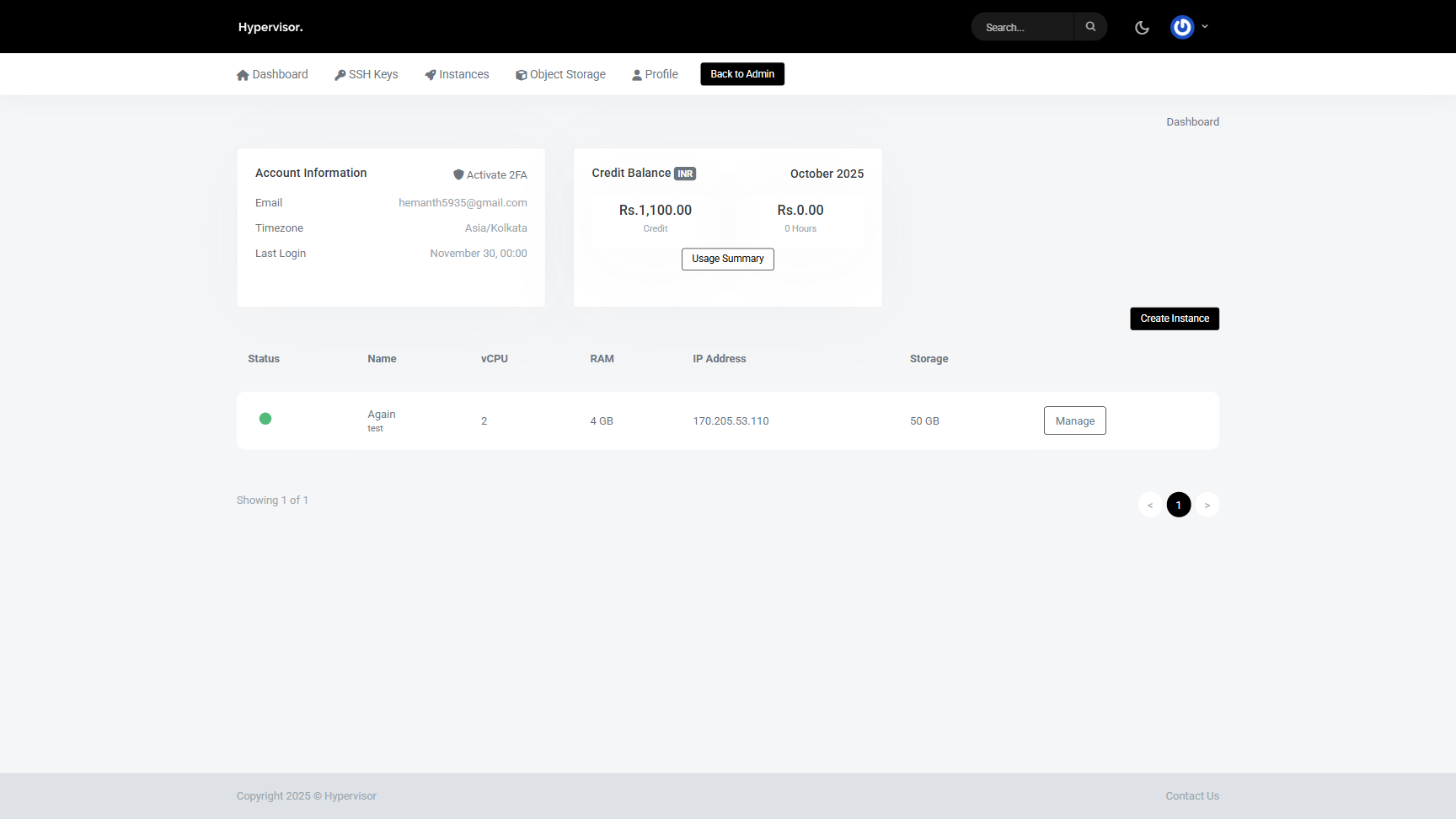
Task: Open Object Storage in the navigation bar
Action: 560,74
